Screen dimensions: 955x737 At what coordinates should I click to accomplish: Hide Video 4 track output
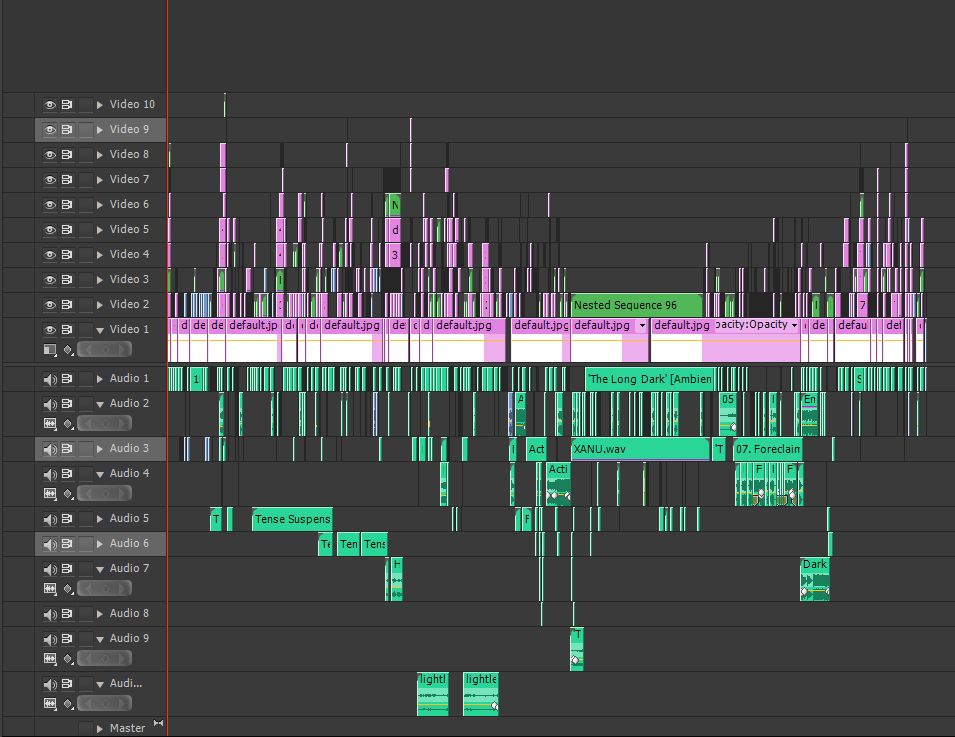tap(50, 255)
